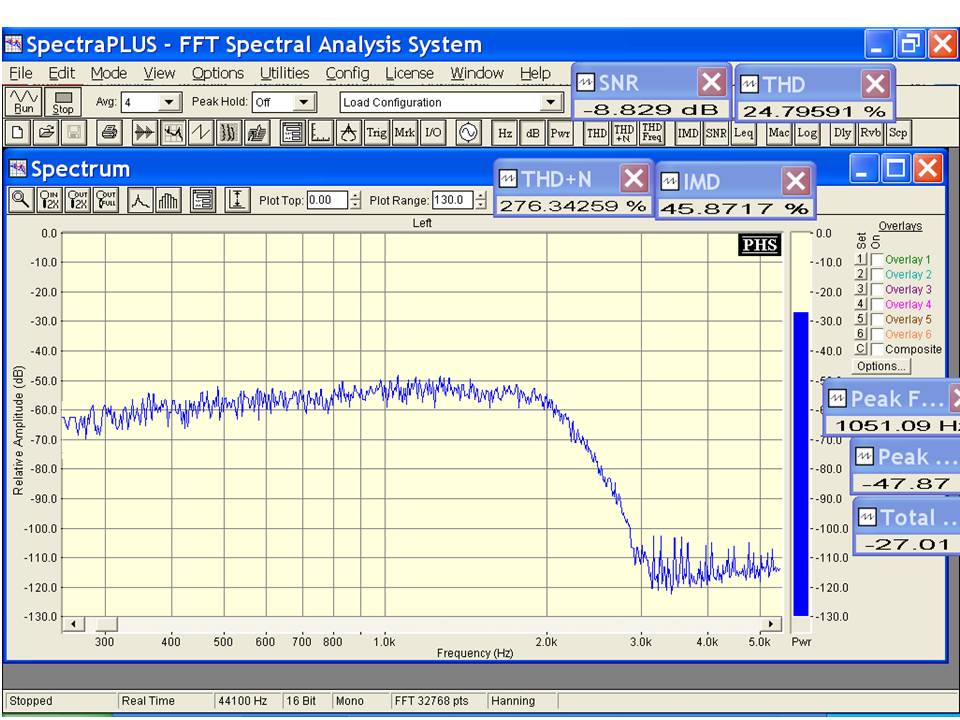Click the amplitude autoscale icon
The image size is (960, 720).
click(x=237, y=200)
